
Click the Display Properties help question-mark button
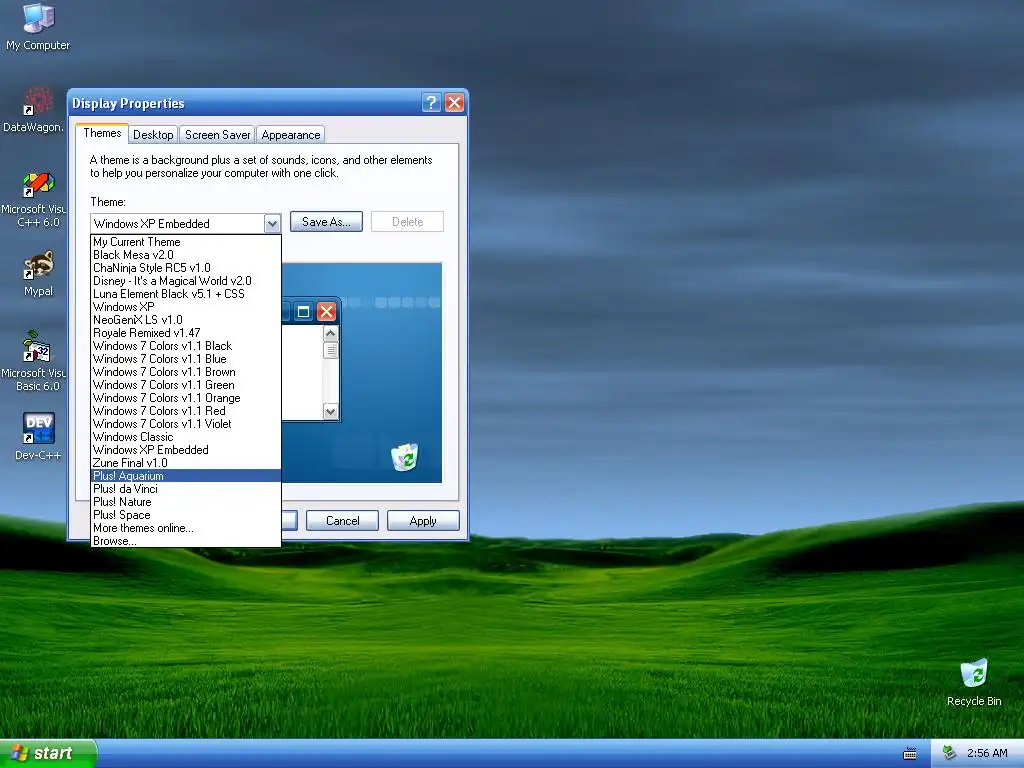pyautogui.click(x=431, y=103)
